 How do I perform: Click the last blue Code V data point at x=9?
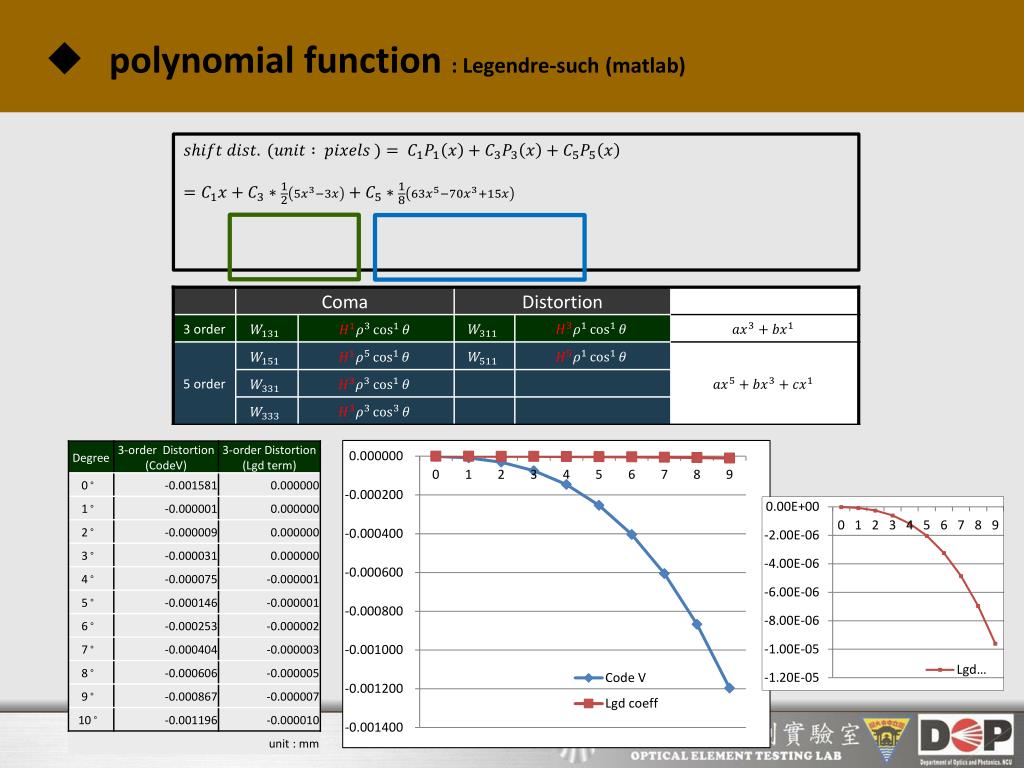click(x=729, y=688)
